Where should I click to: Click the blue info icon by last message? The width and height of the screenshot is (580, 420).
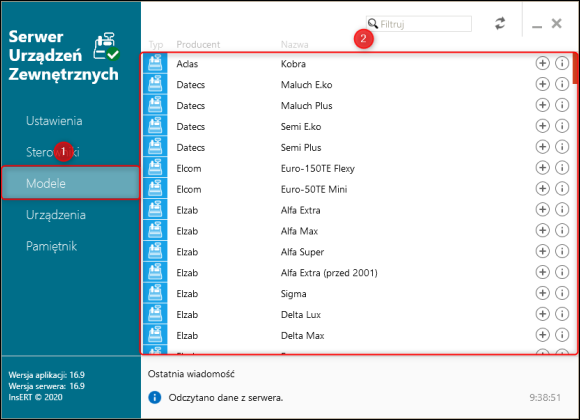[x=155, y=397]
